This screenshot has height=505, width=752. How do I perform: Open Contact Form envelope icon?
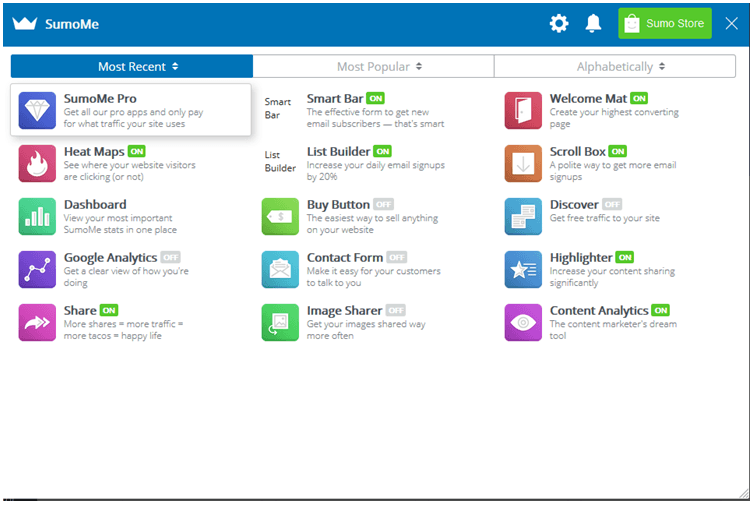[x=280, y=270]
